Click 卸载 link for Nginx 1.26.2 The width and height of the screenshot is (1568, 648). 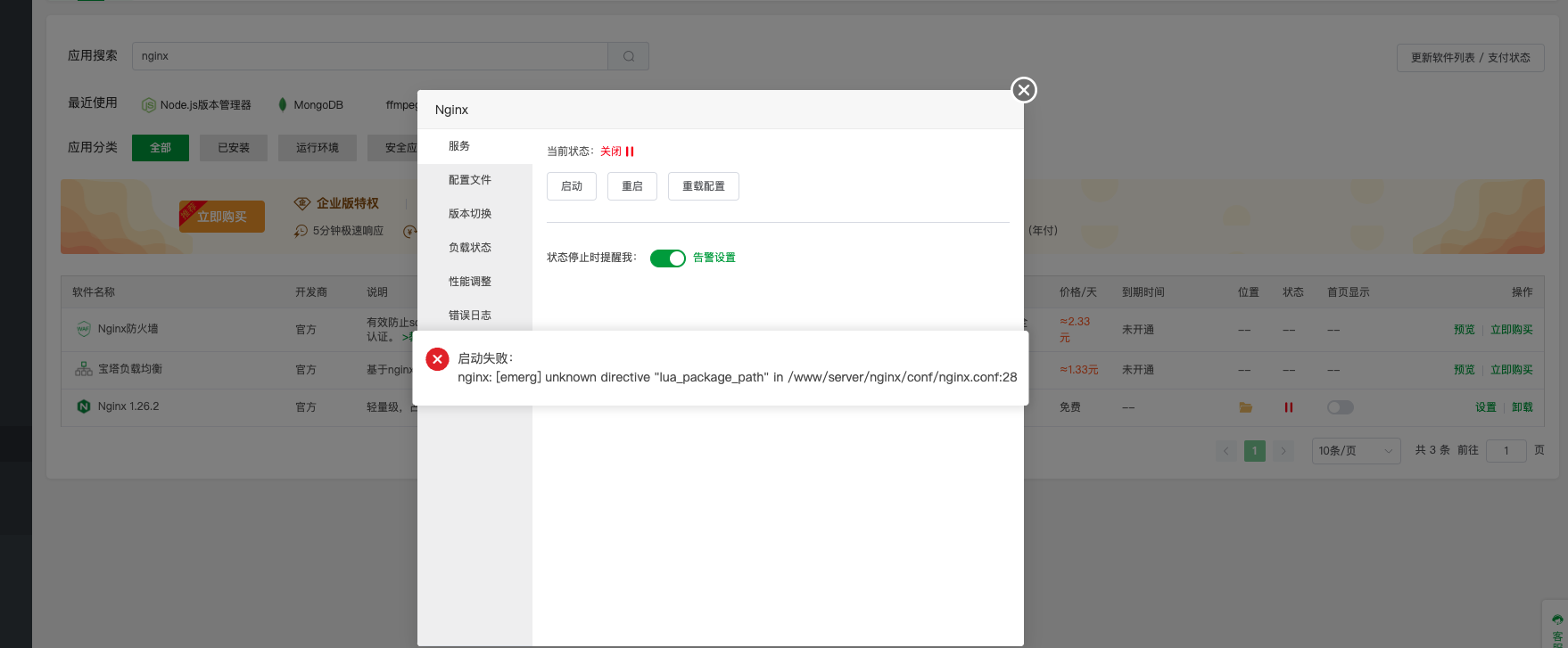coord(1523,407)
